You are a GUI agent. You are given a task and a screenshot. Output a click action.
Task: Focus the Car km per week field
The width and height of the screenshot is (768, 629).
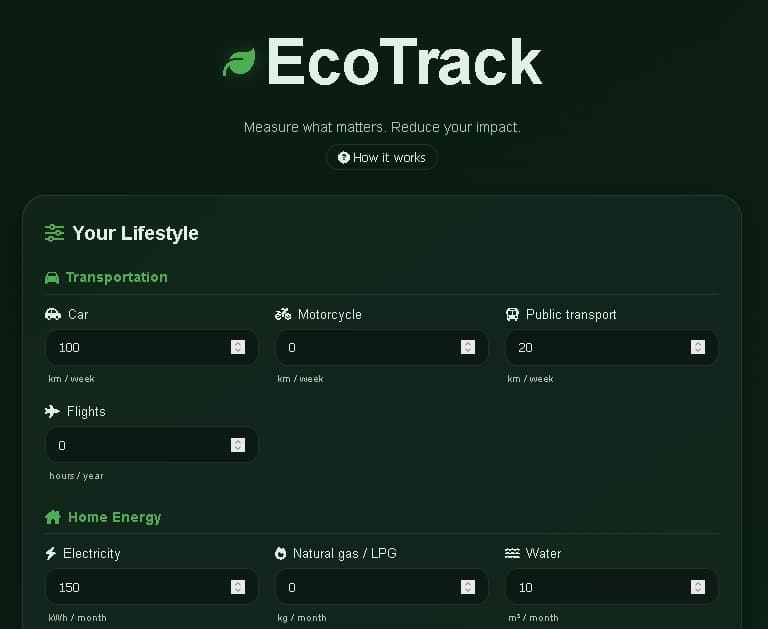click(152, 347)
